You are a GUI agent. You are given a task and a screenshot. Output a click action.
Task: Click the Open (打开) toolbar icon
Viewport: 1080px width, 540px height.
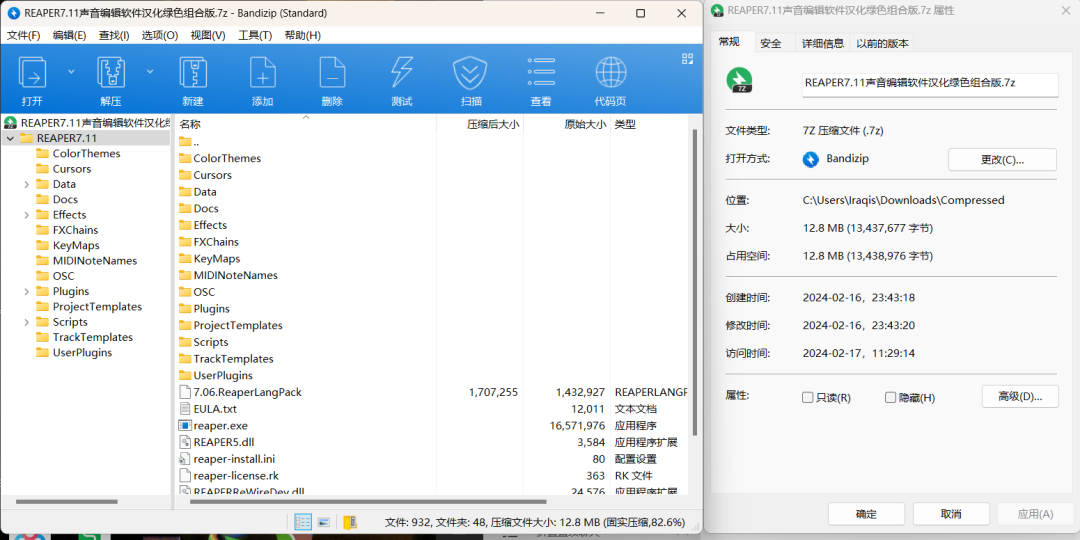tap(32, 72)
